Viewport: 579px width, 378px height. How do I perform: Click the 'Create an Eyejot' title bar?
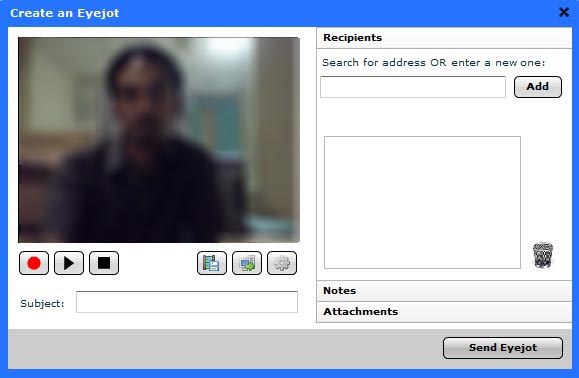tap(65, 13)
